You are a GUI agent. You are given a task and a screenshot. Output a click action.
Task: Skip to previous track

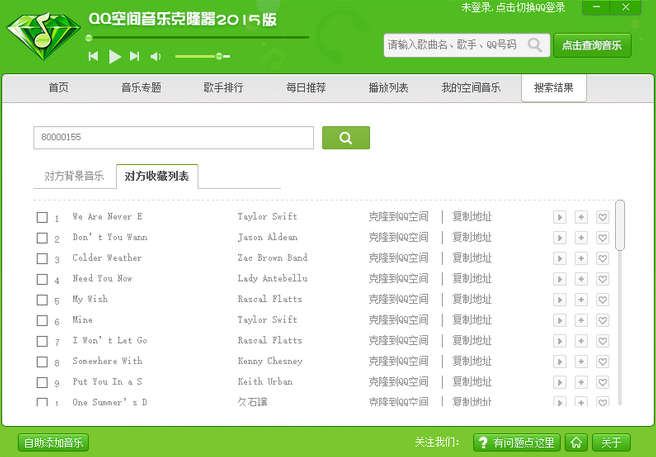(x=93, y=56)
